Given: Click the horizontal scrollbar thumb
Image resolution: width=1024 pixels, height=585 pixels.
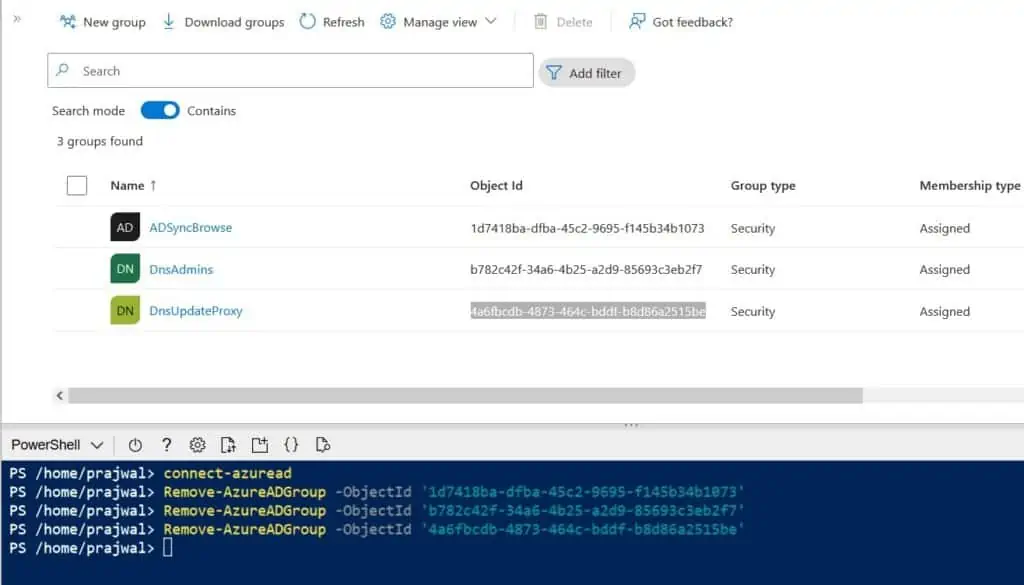Looking at the screenshot, I should pyautogui.click(x=465, y=395).
